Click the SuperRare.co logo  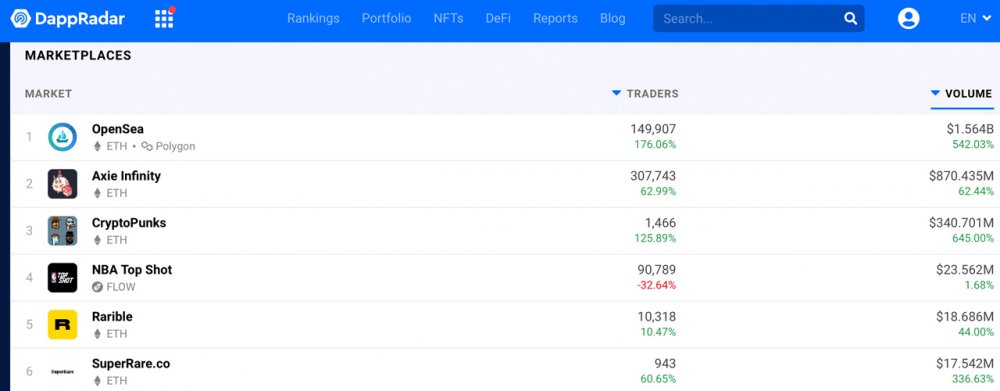click(x=62, y=371)
